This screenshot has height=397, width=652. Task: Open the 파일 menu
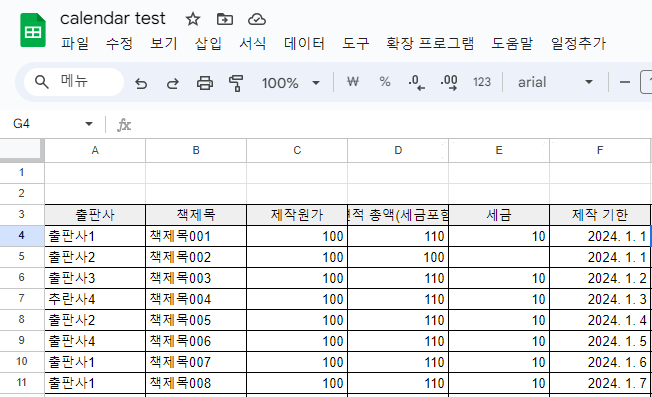point(75,43)
